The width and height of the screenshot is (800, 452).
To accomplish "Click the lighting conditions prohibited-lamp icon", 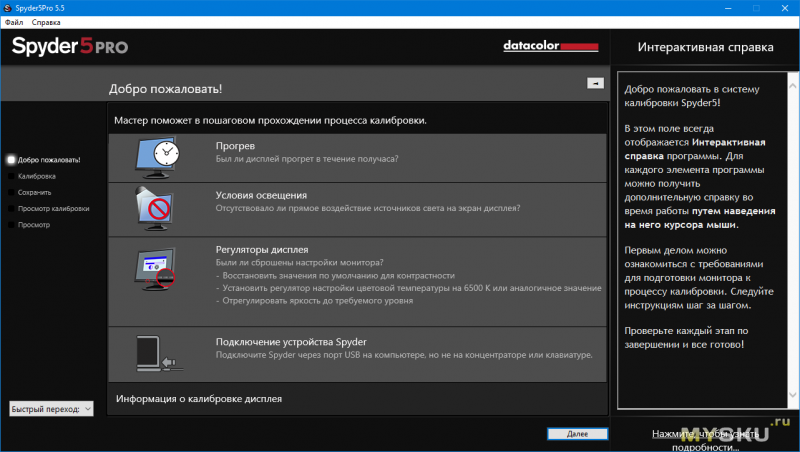I will coord(155,208).
